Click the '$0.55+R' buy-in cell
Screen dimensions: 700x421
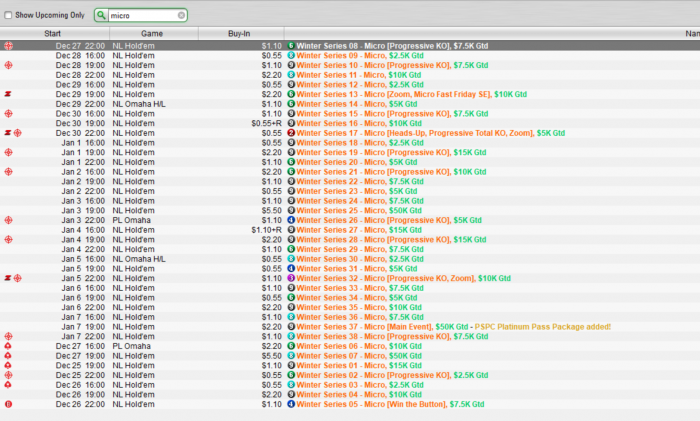267,123
